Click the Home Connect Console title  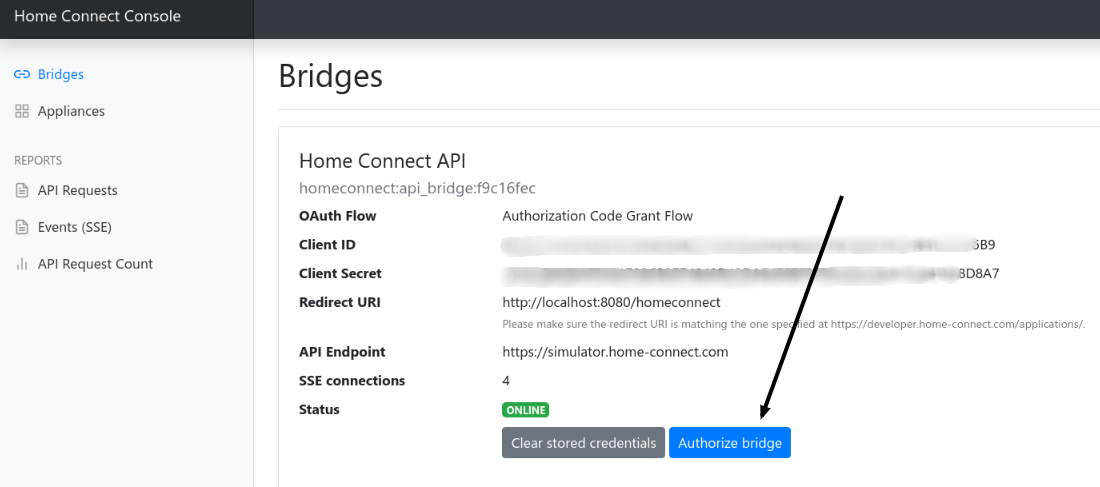tap(98, 17)
